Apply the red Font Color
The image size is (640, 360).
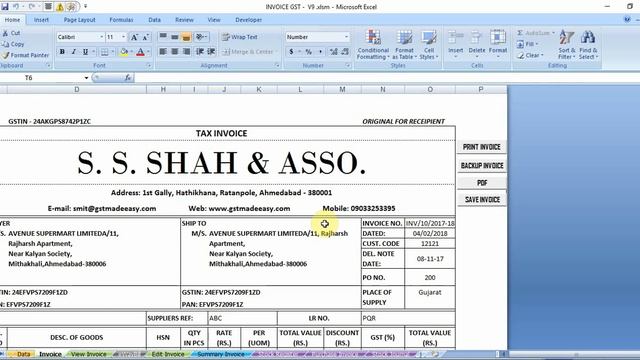(x=140, y=52)
